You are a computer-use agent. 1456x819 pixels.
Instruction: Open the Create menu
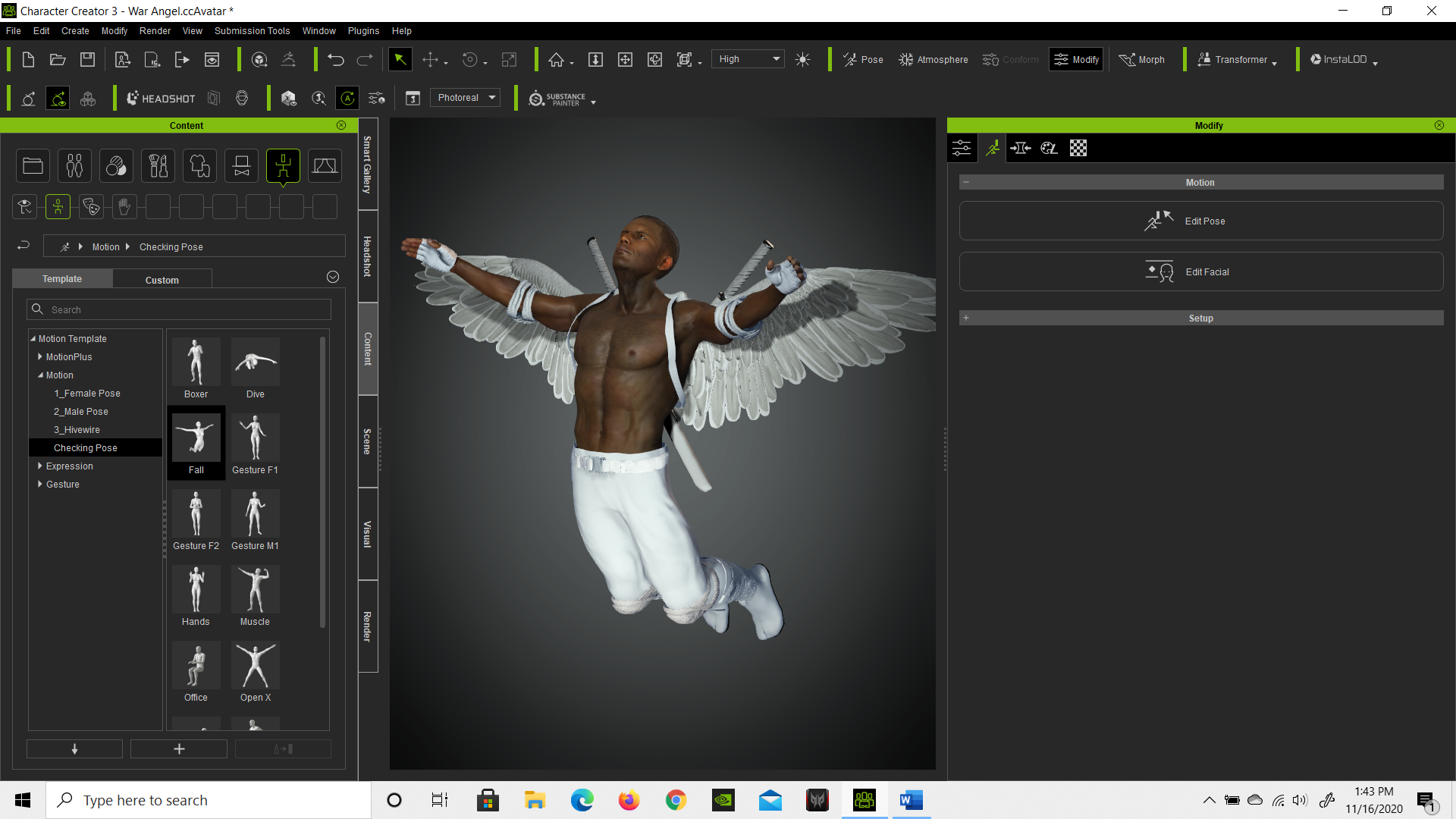point(75,31)
